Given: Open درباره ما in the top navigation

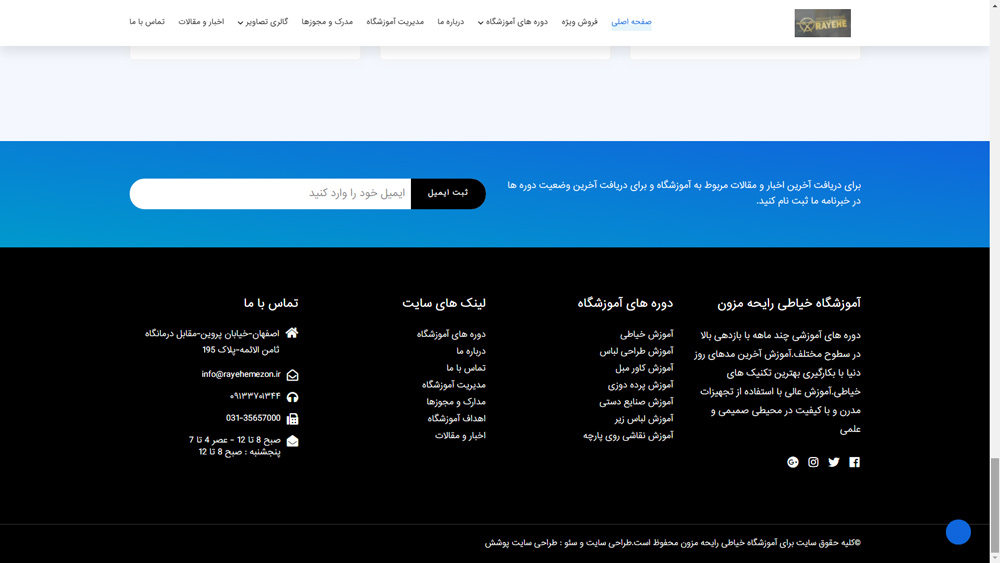Looking at the screenshot, I should pos(450,22).
